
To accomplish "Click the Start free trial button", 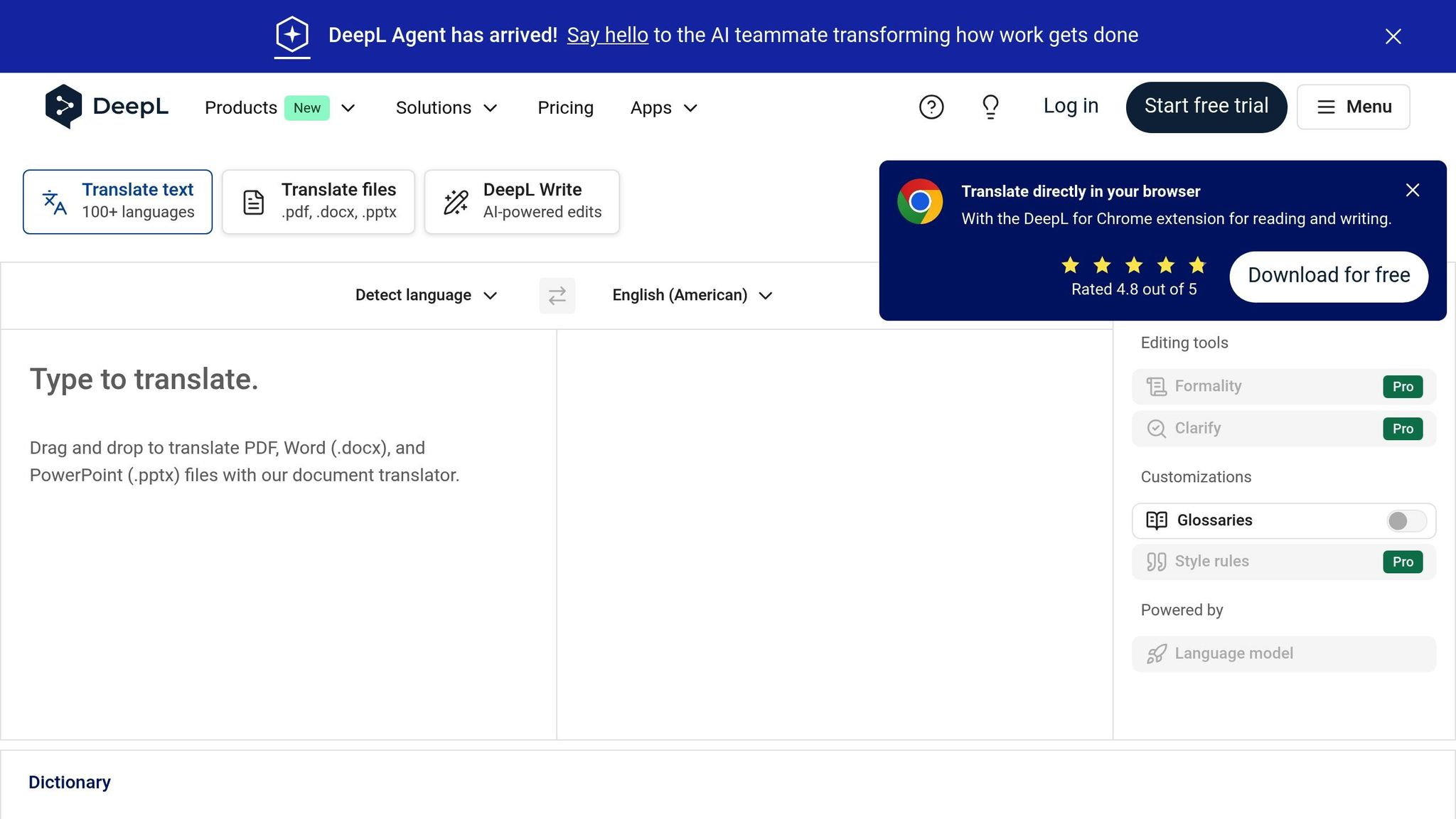I will [x=1206, y=107].
